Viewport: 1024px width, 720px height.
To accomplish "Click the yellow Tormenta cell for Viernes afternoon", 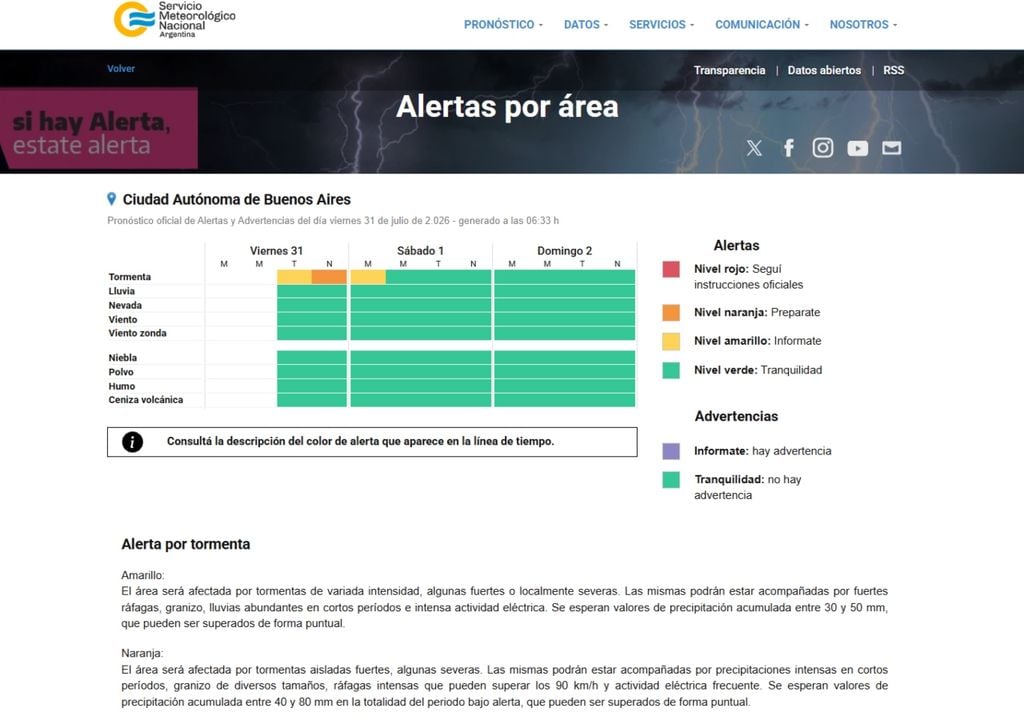I will pos(295,277).
